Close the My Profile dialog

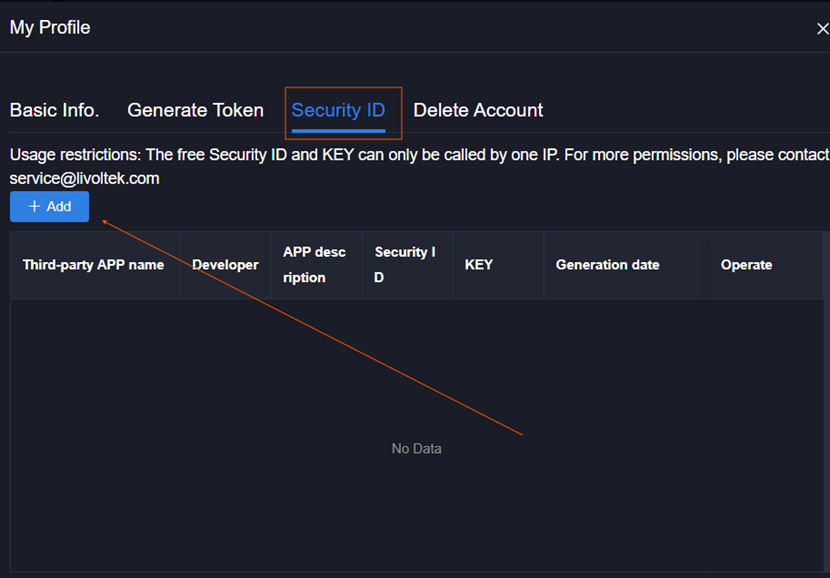click(x=822, y=29)
